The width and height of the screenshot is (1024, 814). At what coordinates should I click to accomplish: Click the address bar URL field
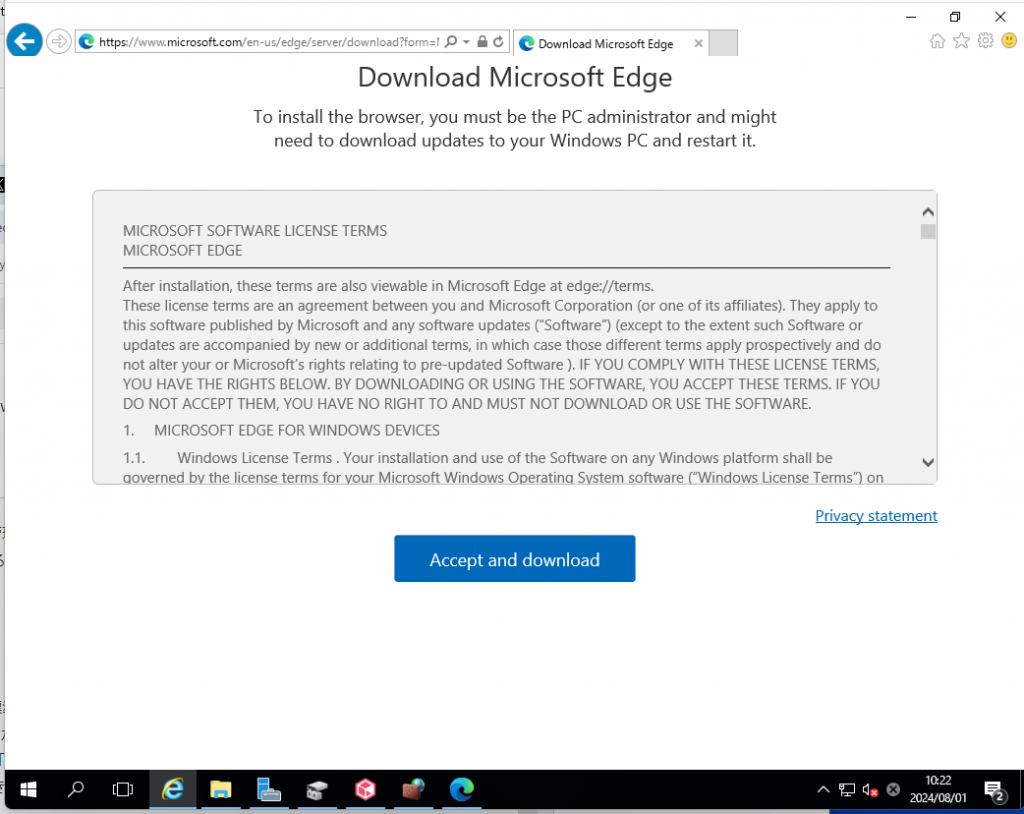pyautogui.click(x=268, y=42)
